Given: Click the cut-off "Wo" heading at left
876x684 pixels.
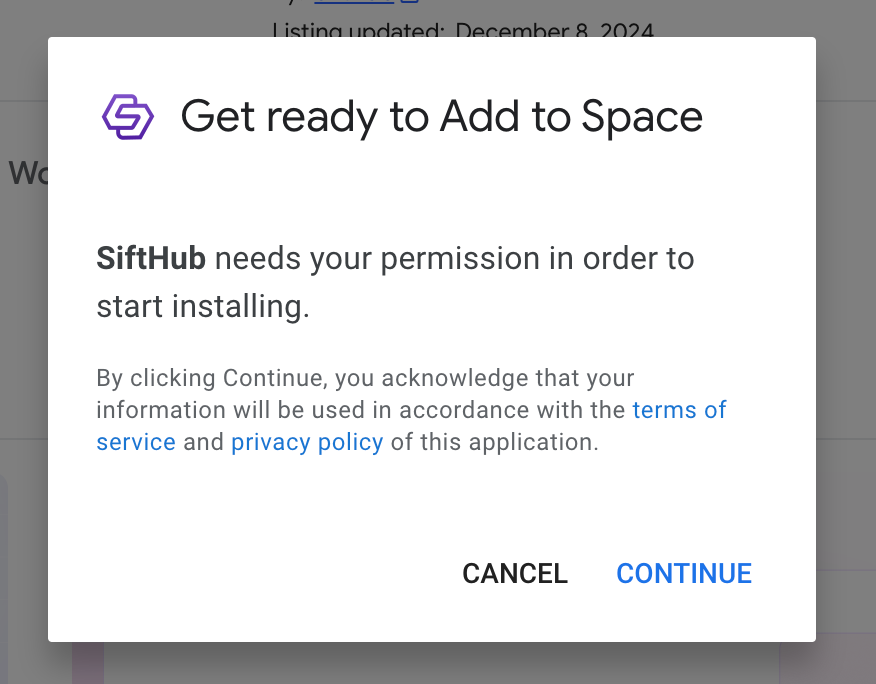Looking at the screenshot, I should pos(27,173).
